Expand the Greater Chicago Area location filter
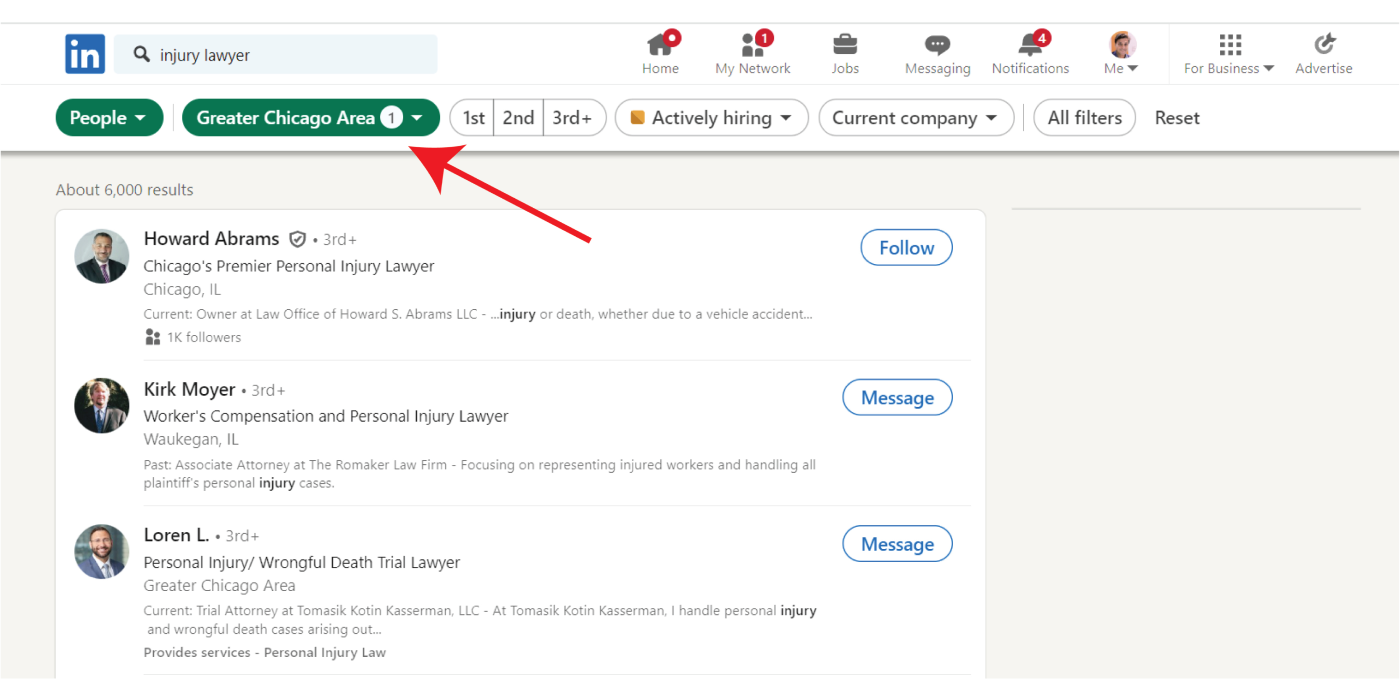 click(x=311, y=118)
